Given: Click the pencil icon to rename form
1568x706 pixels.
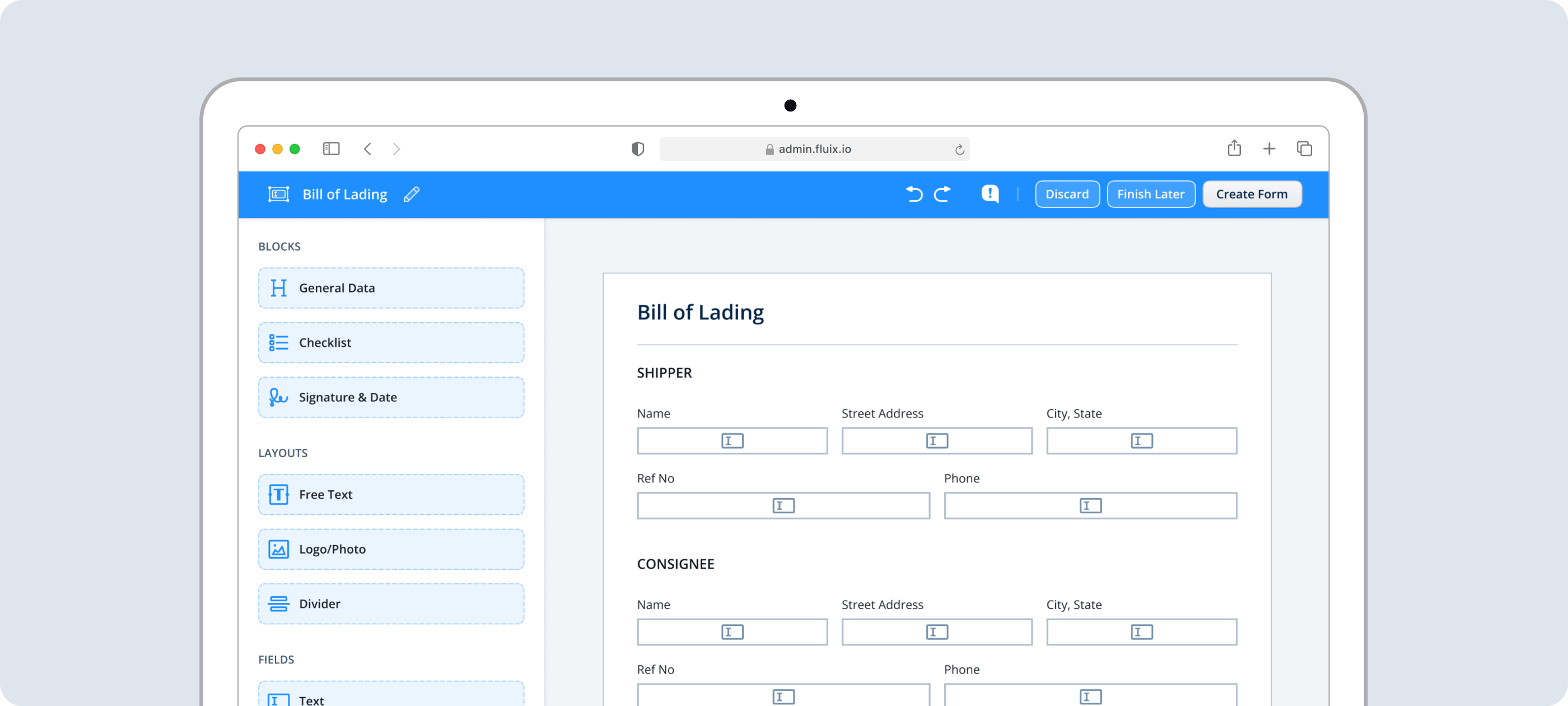Looking at the screenshot, I should pos(412,194).
